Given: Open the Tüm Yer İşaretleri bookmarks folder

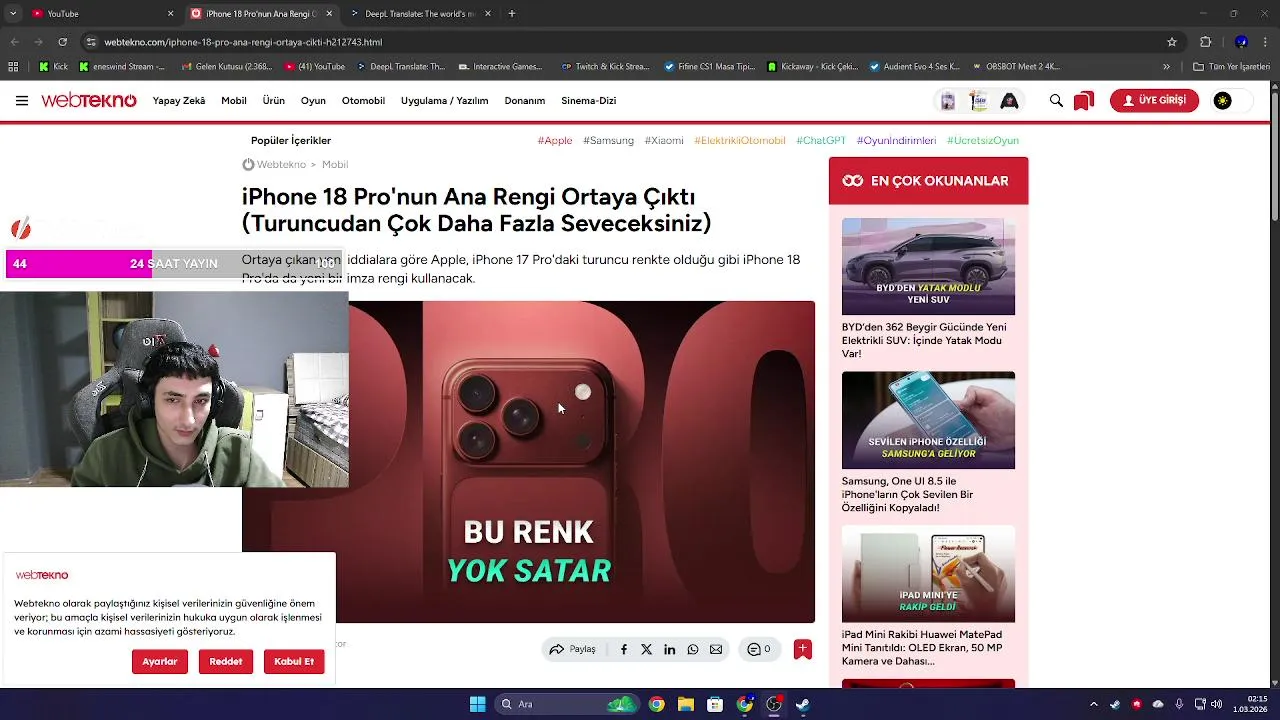Looking at the screenshot, I should point(1232,67).
